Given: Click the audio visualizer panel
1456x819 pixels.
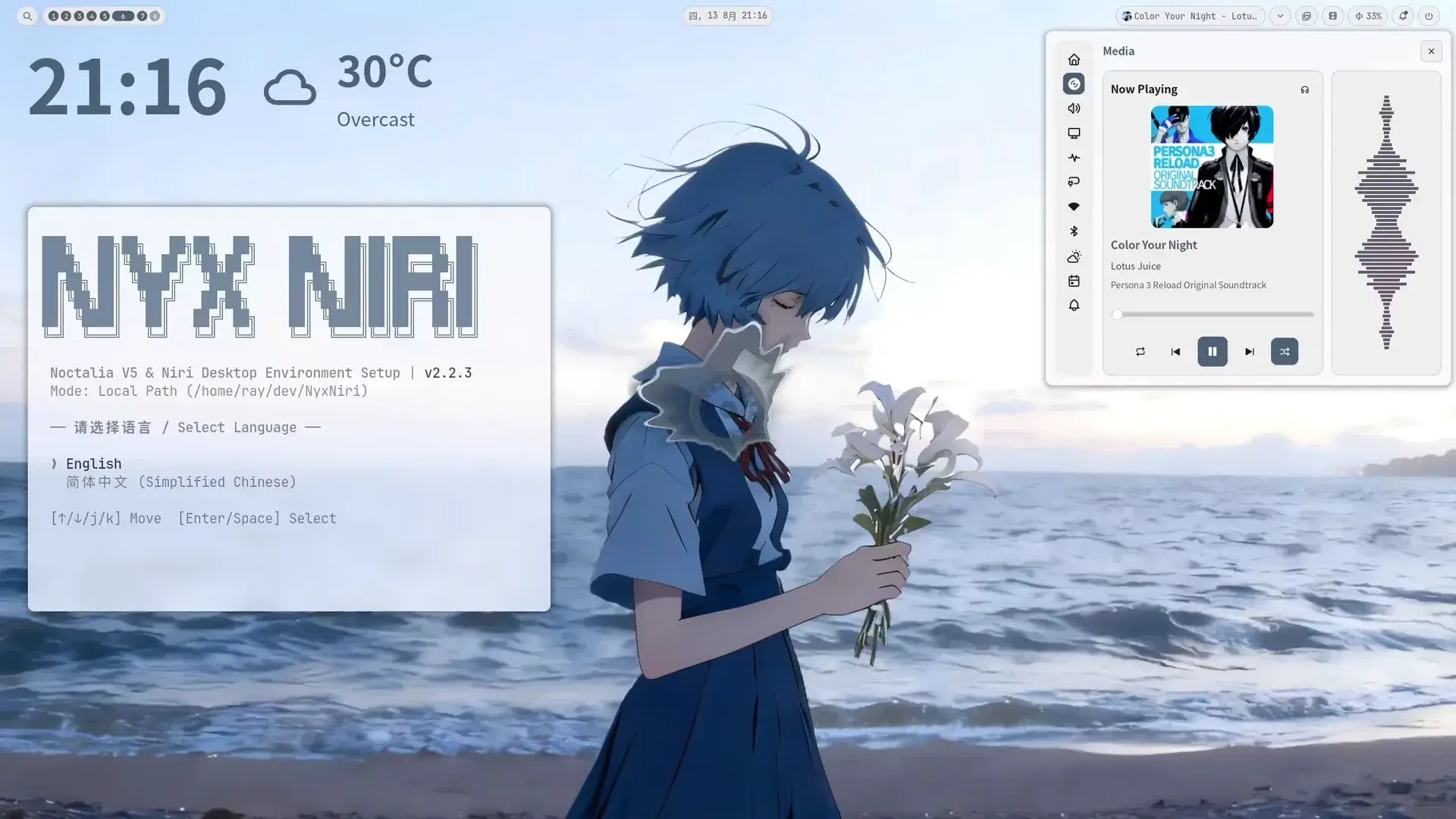Looking at the screenshot, I should (x=1386, y=223).
